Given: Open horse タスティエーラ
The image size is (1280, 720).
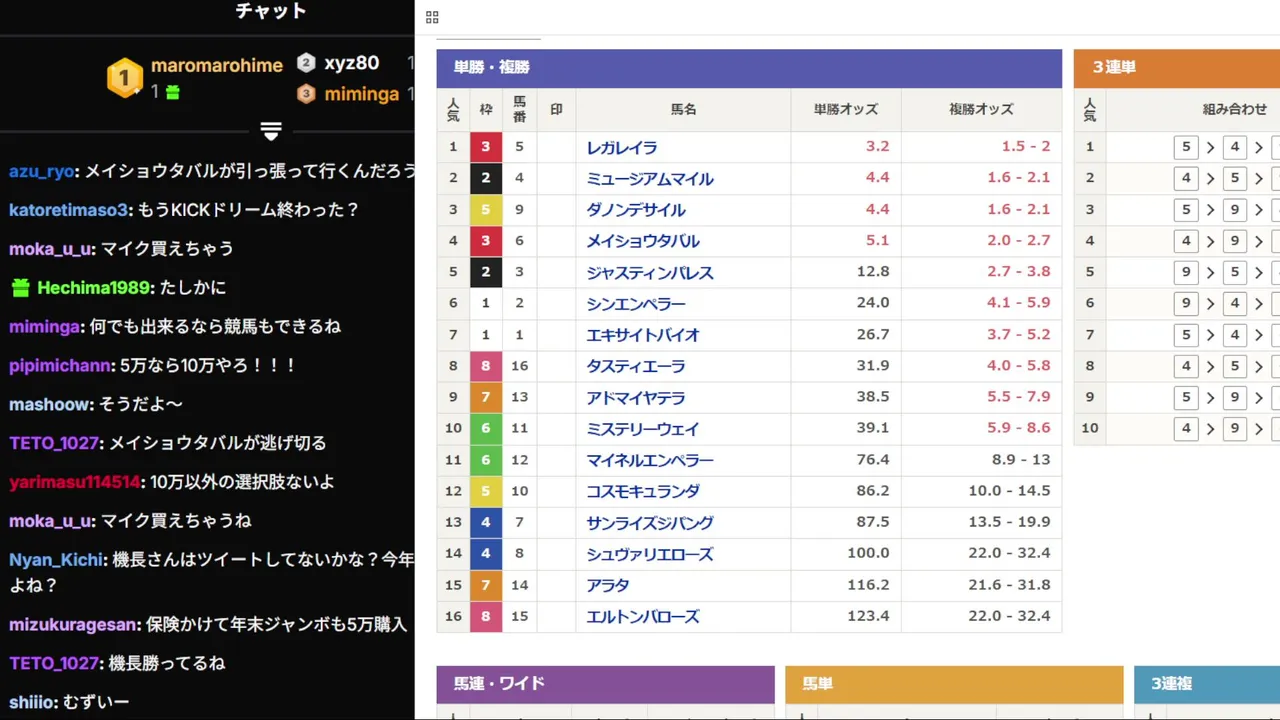Looking at the screenshot, I should (636, 367).
